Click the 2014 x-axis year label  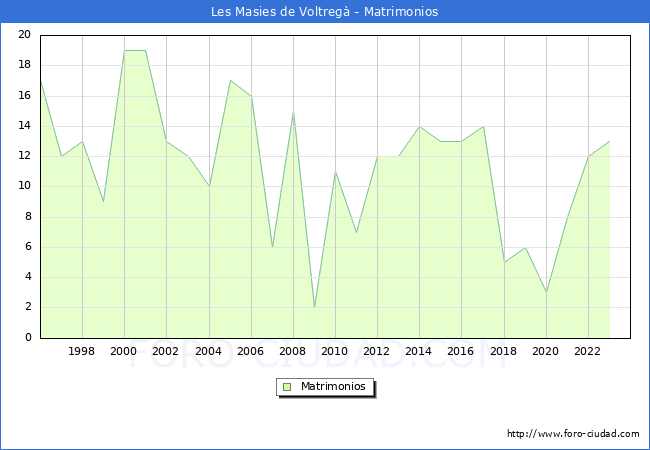[419, 352]
